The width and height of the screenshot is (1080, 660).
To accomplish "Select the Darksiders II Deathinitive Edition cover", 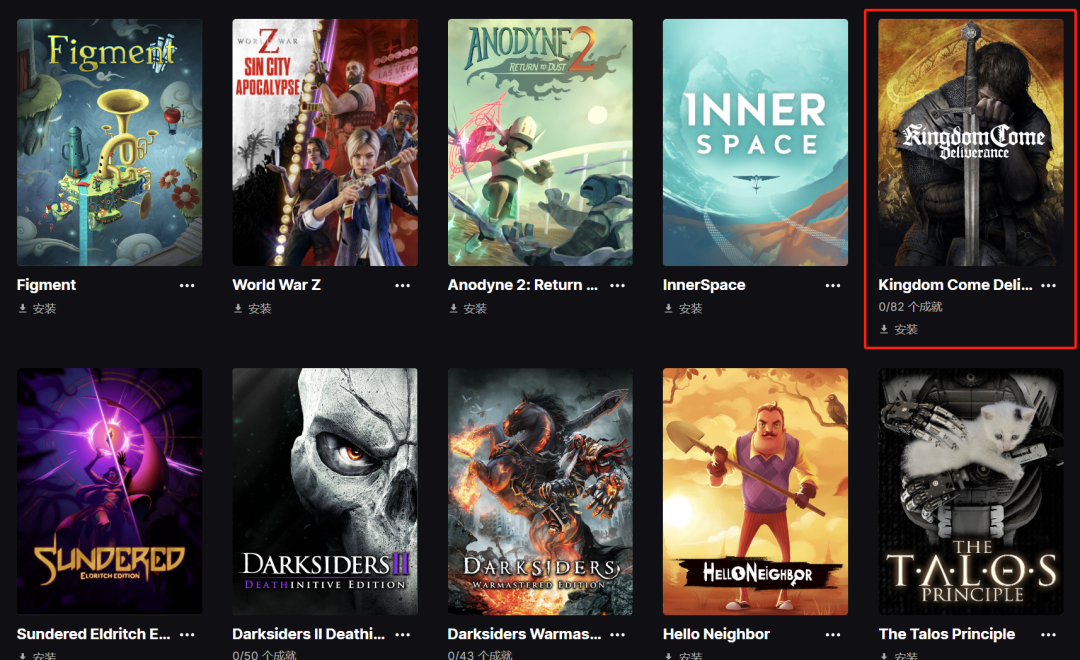I will click(325, 491).
